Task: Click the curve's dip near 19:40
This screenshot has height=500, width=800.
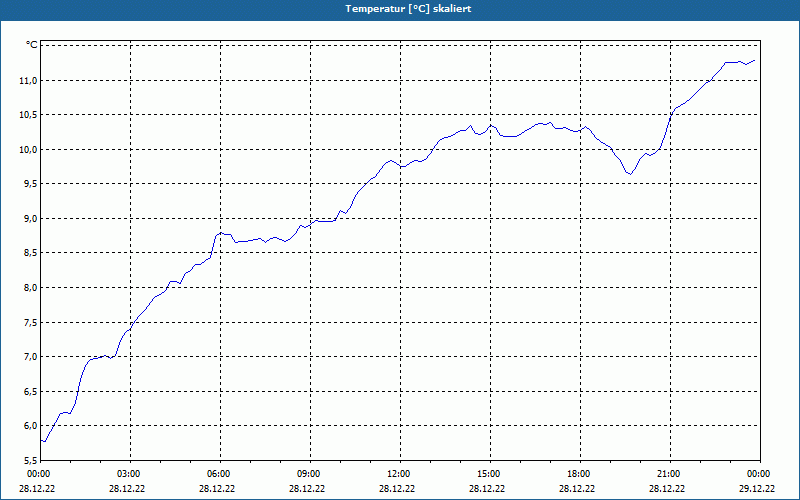Action: click(x=631, y=174)
